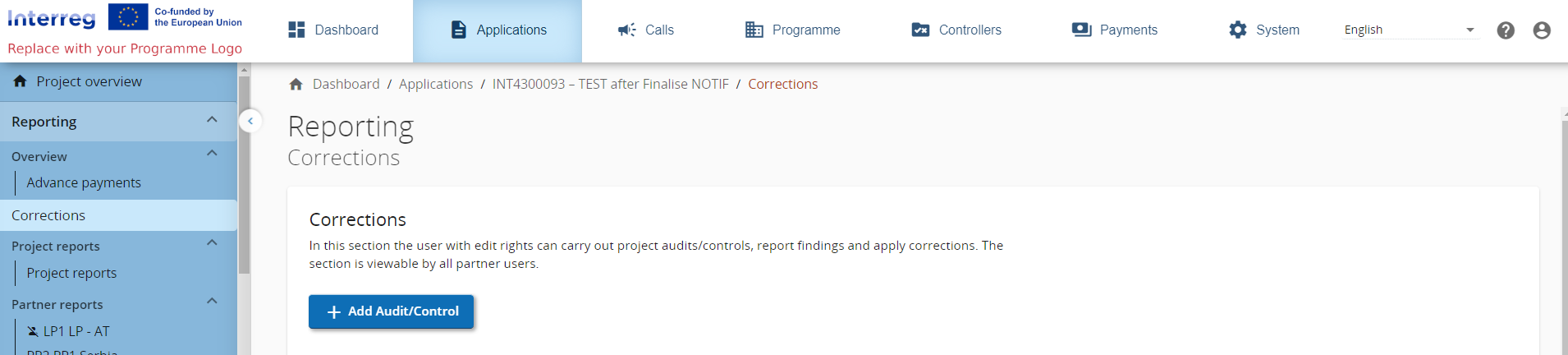Screen dimensions: 1568x355
Task: Collapse sidebar with the round chevron button
Action: click(250, 122)
